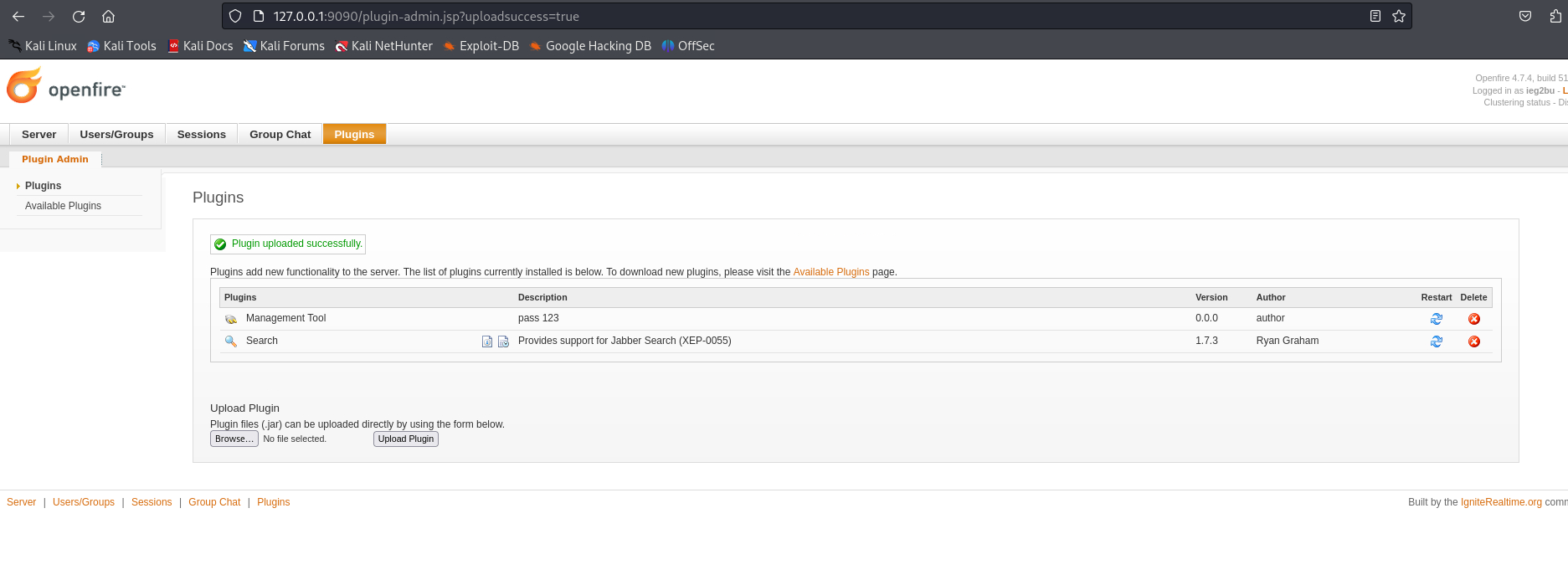The image size is (1568, 575).
Task: Delete the Search plugin
Action: coord(1474,341)
